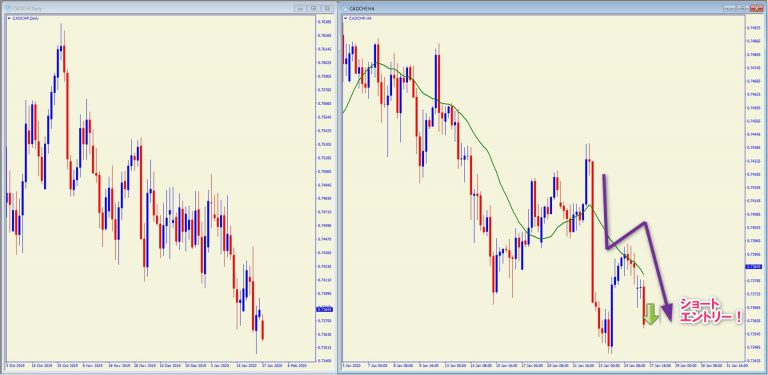Click the CADCHF Daily window title icon

(8, 8)
